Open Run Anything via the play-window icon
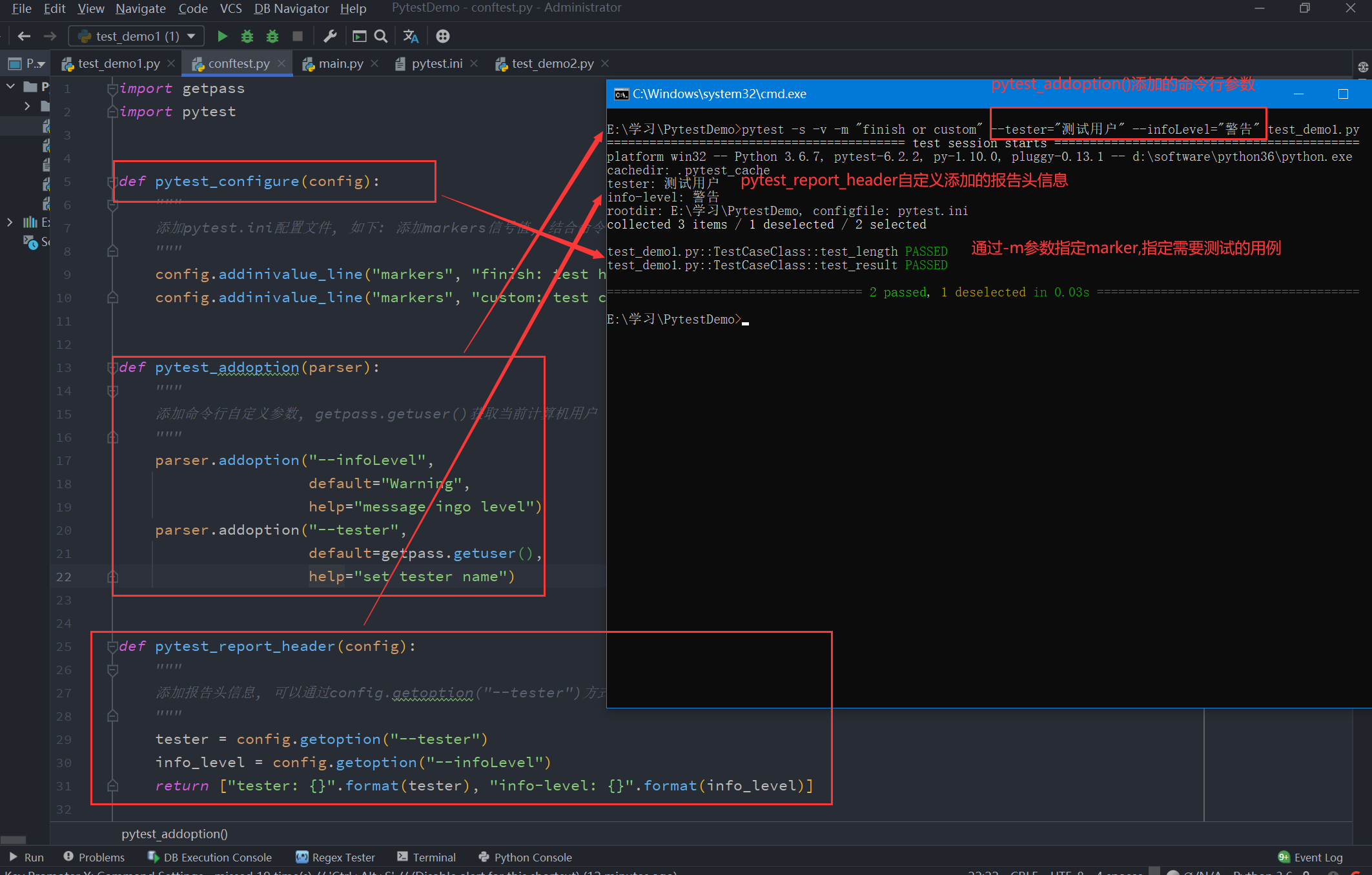The height and width of the screenshot is (875, 1372). [x=359, y=36]
